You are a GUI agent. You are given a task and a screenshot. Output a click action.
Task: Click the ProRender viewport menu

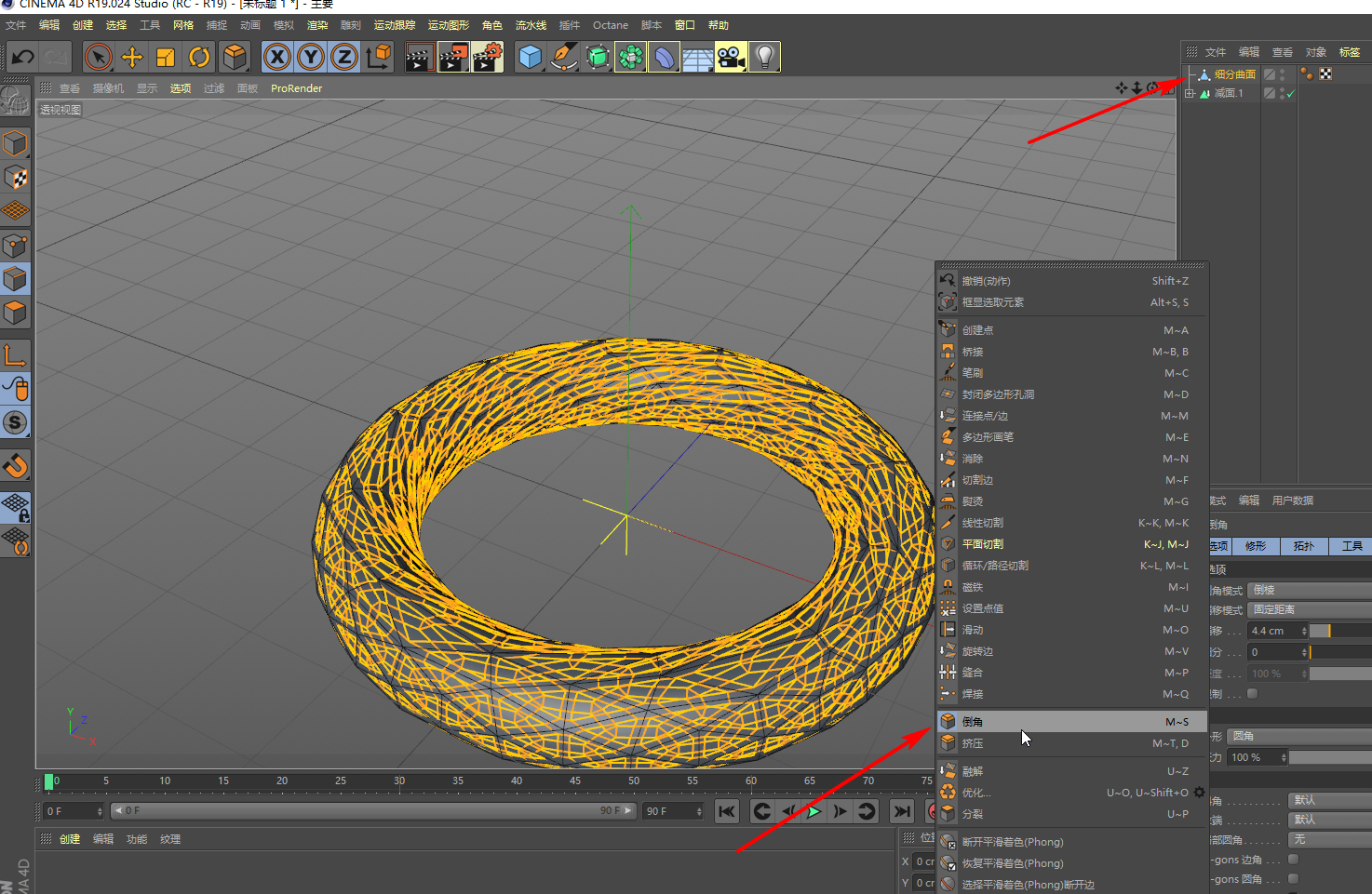tap(296, 88)
